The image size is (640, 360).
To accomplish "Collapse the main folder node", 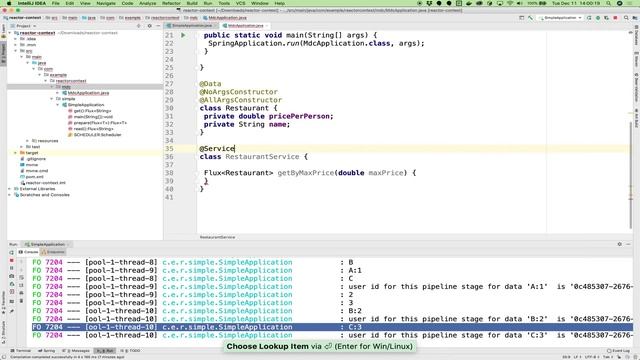I will point(22,57).
